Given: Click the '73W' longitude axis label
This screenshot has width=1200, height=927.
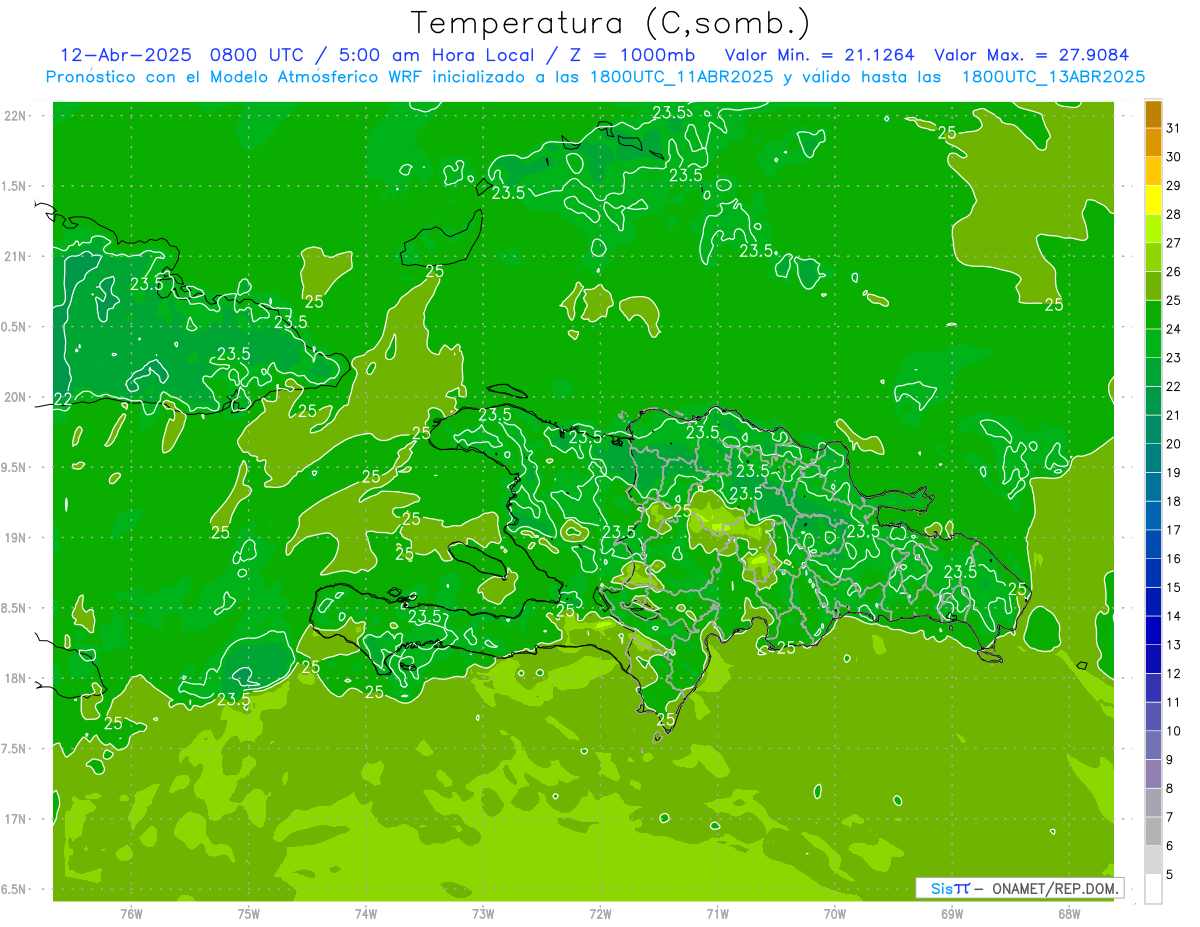Looking at the screenshot, I should pos(483,914).
